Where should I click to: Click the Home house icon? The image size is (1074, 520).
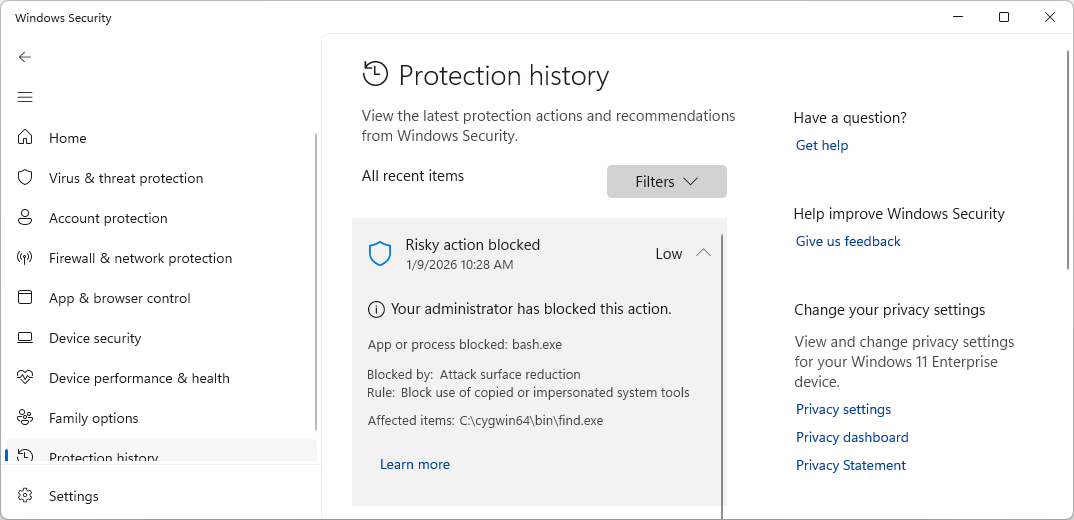[25, 138]
